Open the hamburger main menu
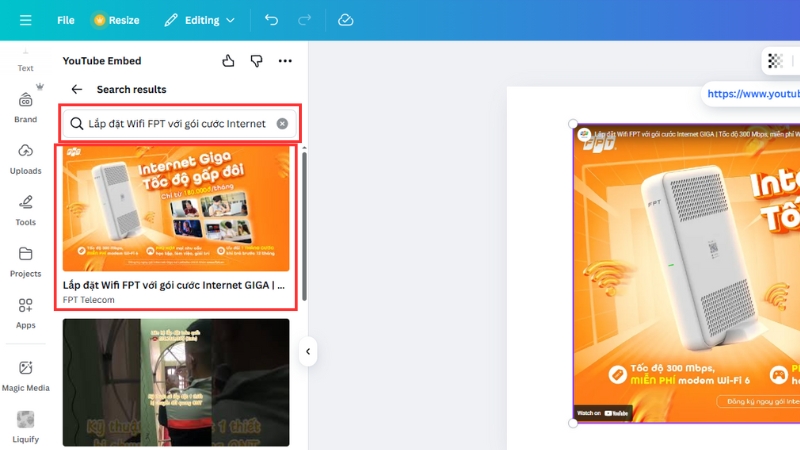This screenshot has width=800, height=450. point(25,20)
